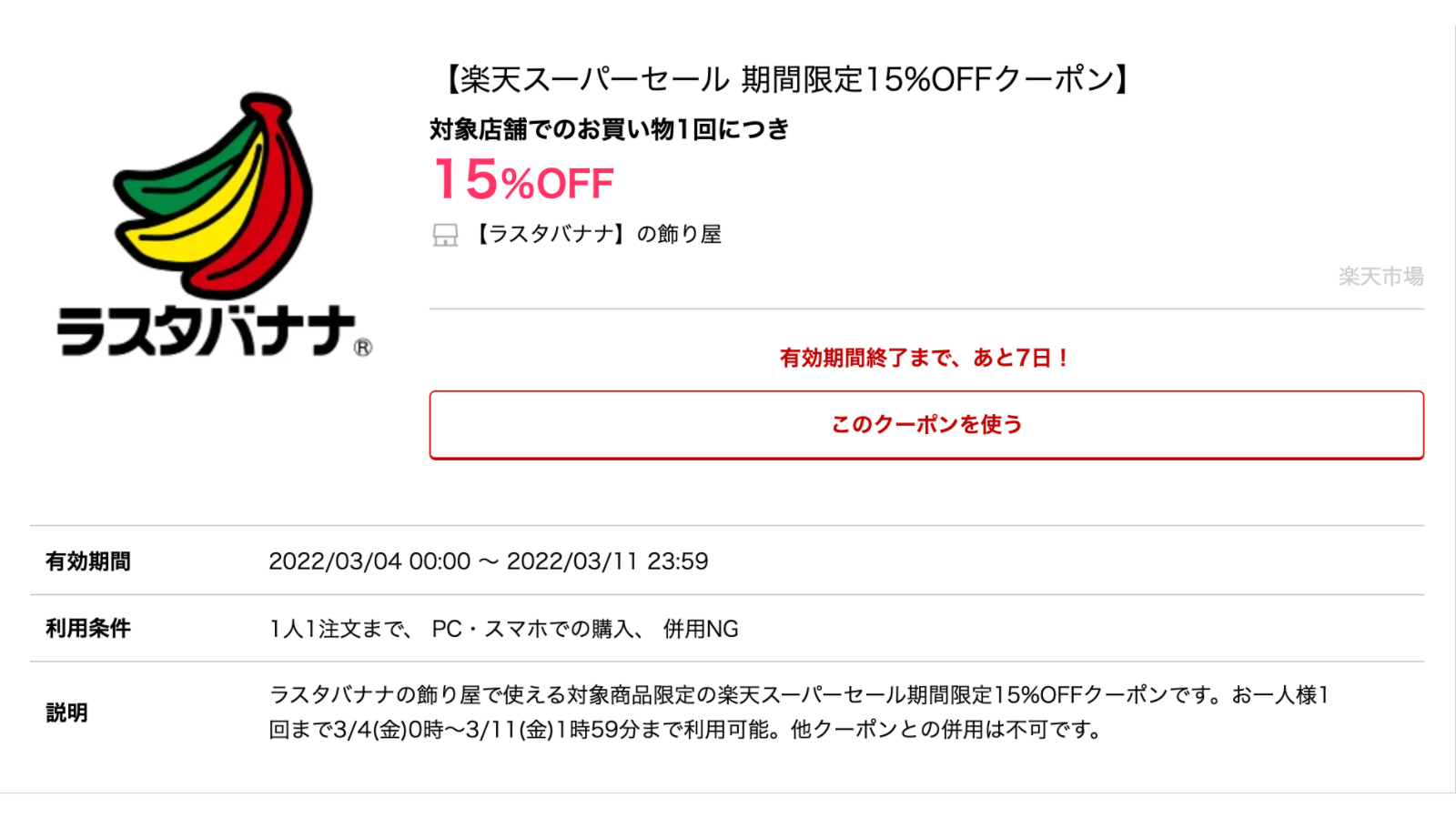Select the 有効期間 table row label
Viewport: 1456px width, 819px height.
tap(87, 561)
